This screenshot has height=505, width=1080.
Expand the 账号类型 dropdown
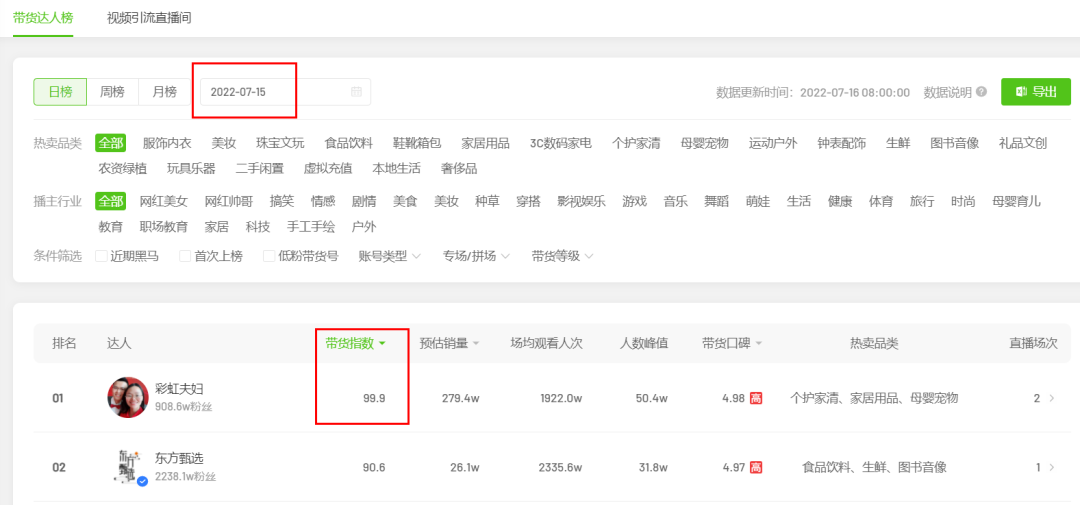click(x=390, y=256)
